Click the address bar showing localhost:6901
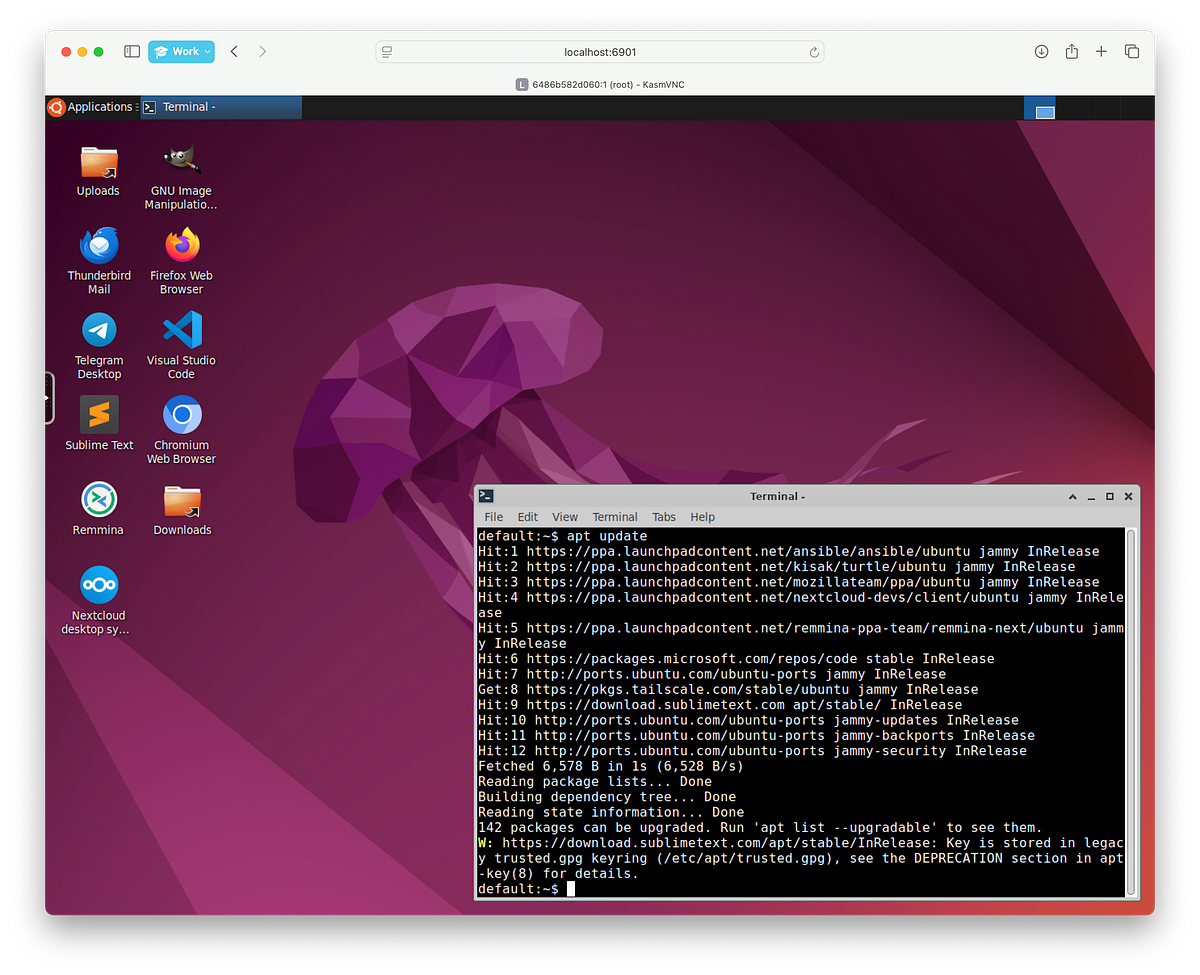Screen dimensions: 1200x975 point(600,51)
